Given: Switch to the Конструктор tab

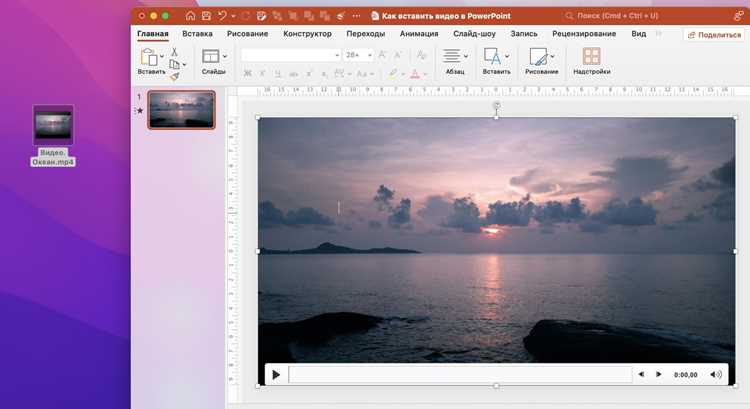Looking at the screenshot, I should pos(307,33).
